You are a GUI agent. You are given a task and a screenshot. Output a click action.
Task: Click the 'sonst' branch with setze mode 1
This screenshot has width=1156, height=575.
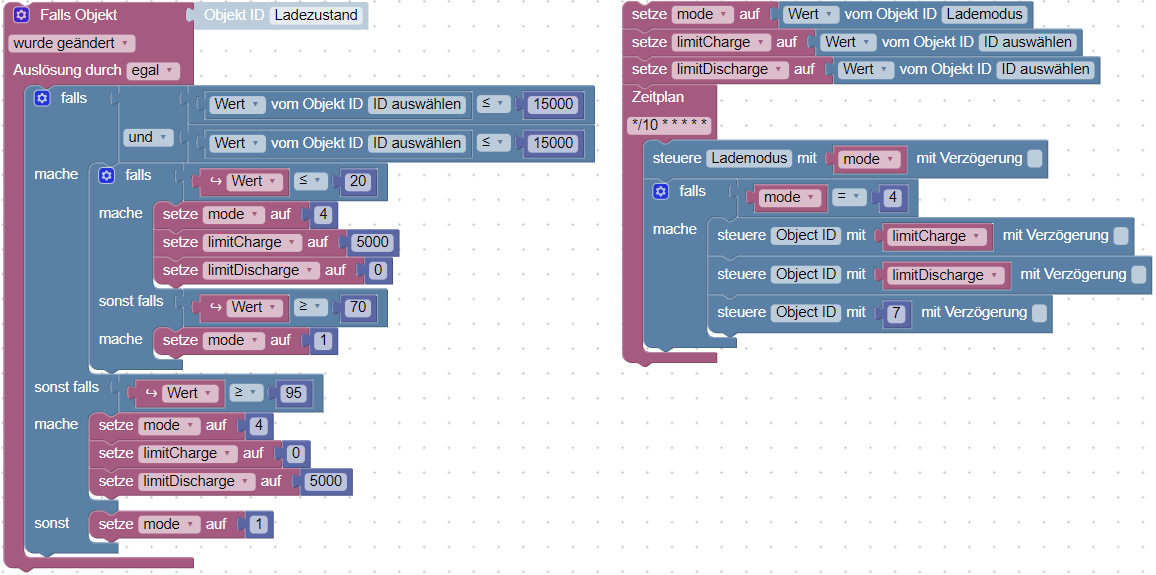tap(52, 523)
